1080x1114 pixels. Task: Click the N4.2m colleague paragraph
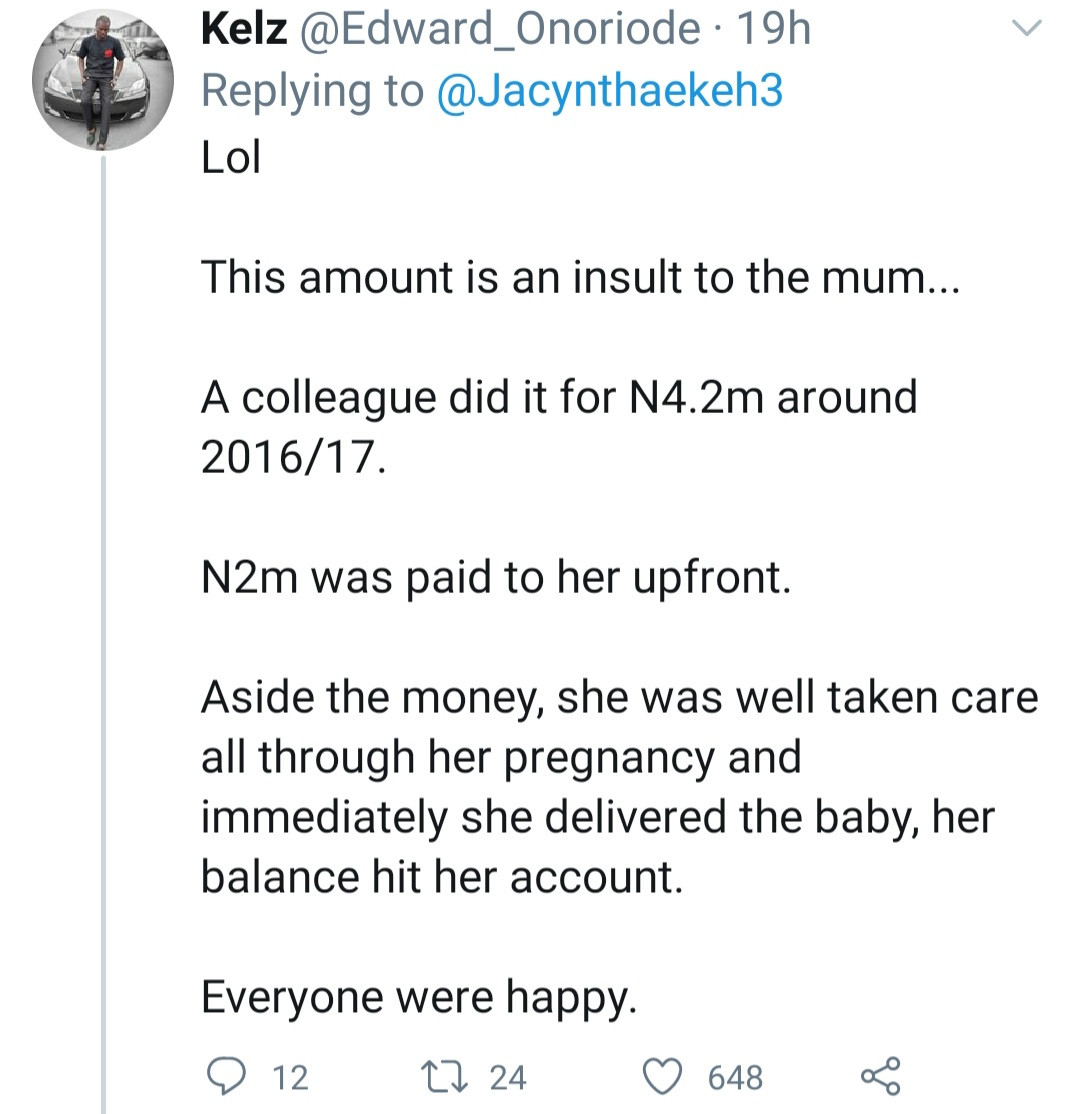pos(559,426)
